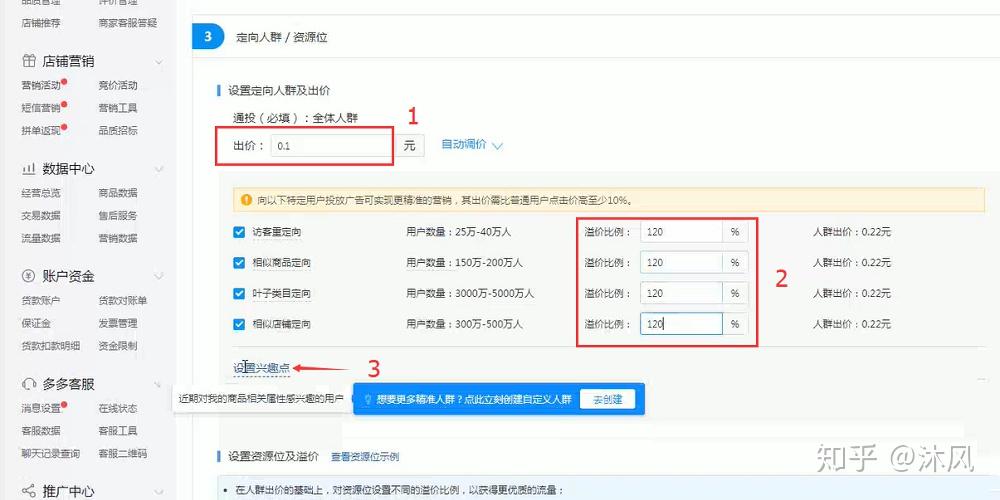
Task: Open 商家客服答疑 in the sidebar
Action: pos(128,23)
